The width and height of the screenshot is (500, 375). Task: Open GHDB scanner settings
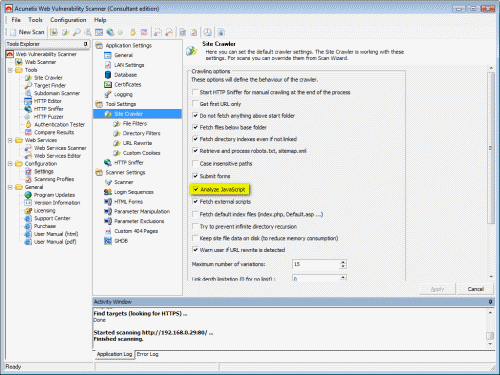click(x=121, y=241)
